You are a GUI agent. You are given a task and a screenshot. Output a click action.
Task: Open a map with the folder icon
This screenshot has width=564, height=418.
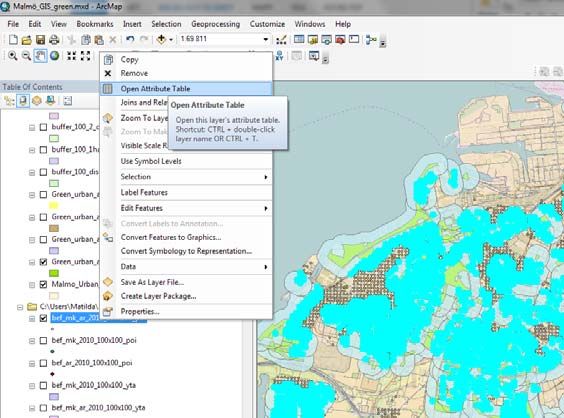point(27,40)
